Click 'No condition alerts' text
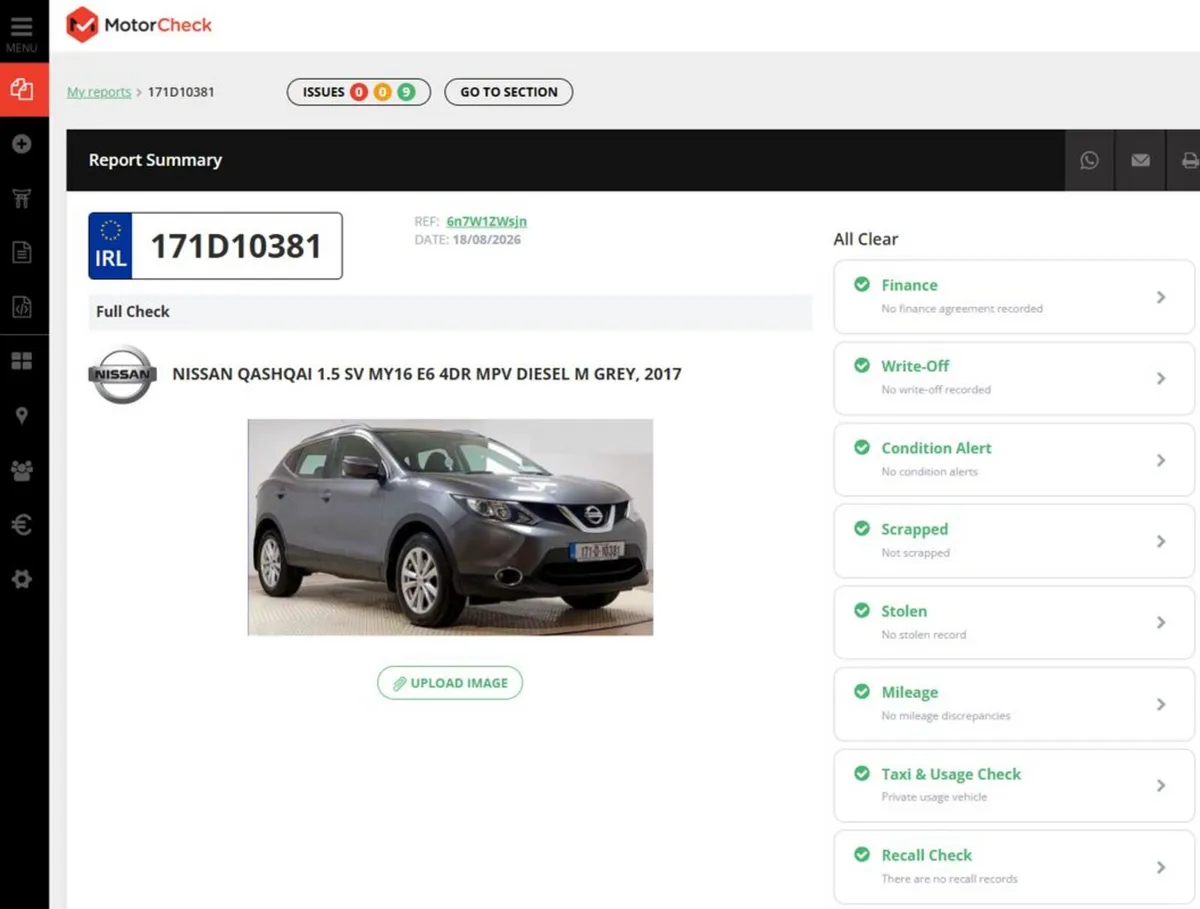This screenshot has height=909, width=1200. click(929, 472)
